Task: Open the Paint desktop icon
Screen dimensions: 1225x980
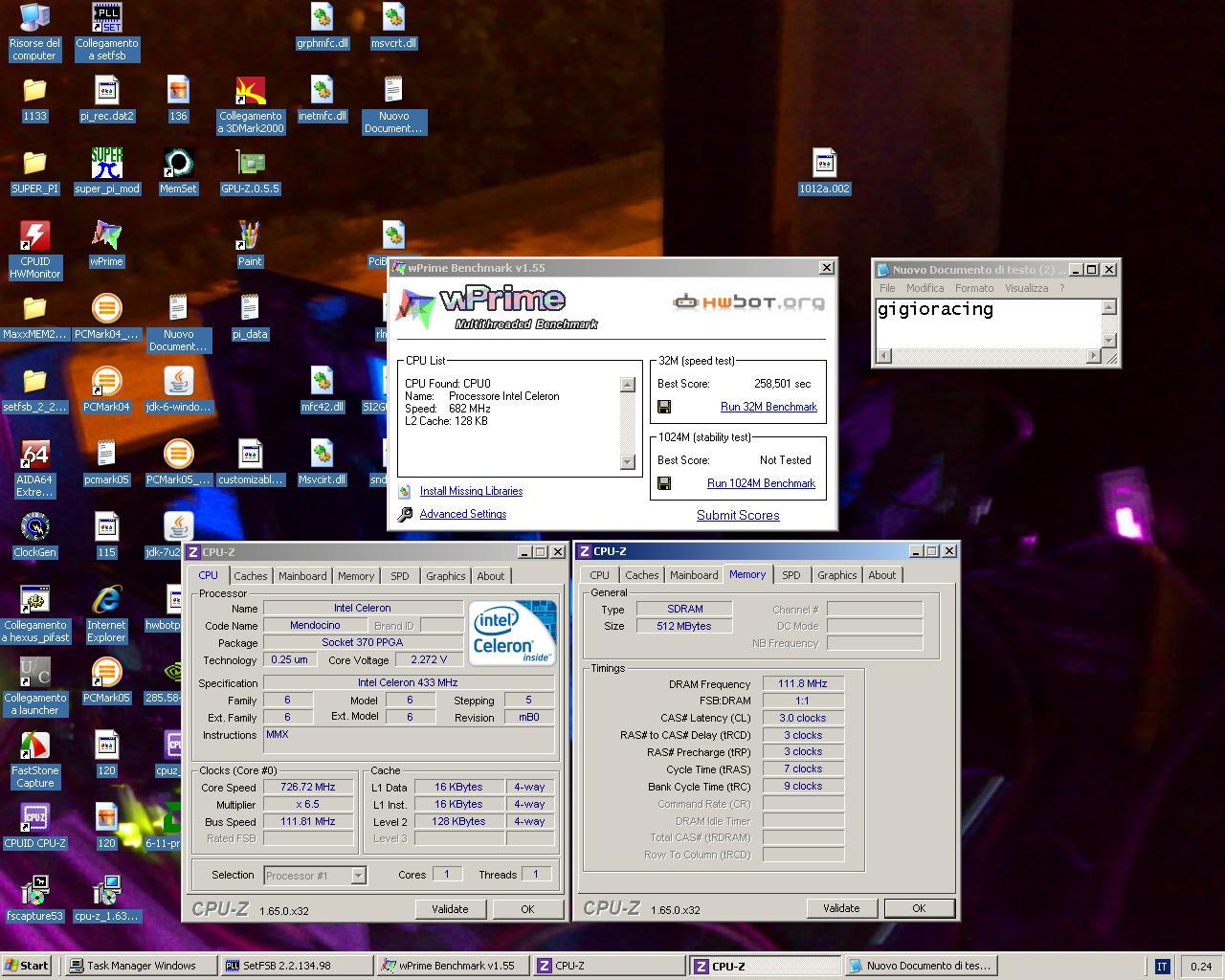Action: click(x=250, y=245)
